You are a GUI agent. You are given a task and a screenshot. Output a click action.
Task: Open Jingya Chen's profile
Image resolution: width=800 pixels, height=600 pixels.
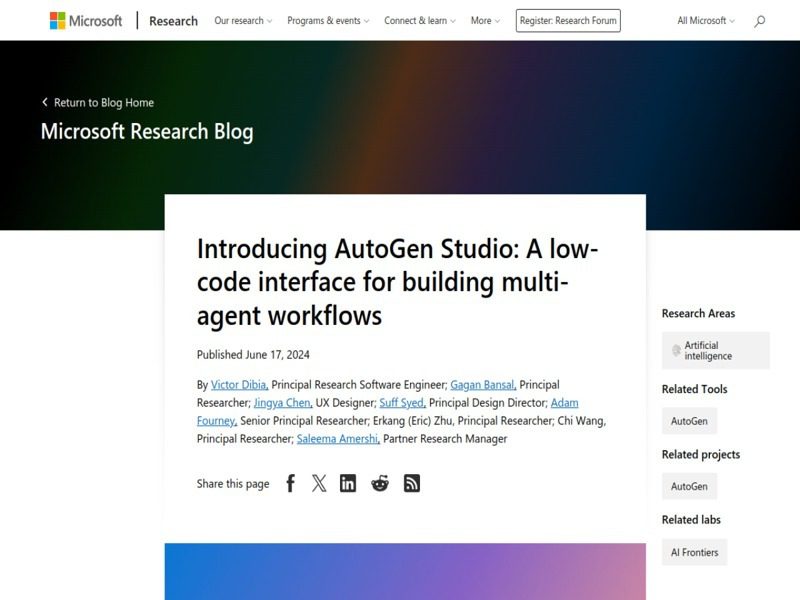coord(283,403)
